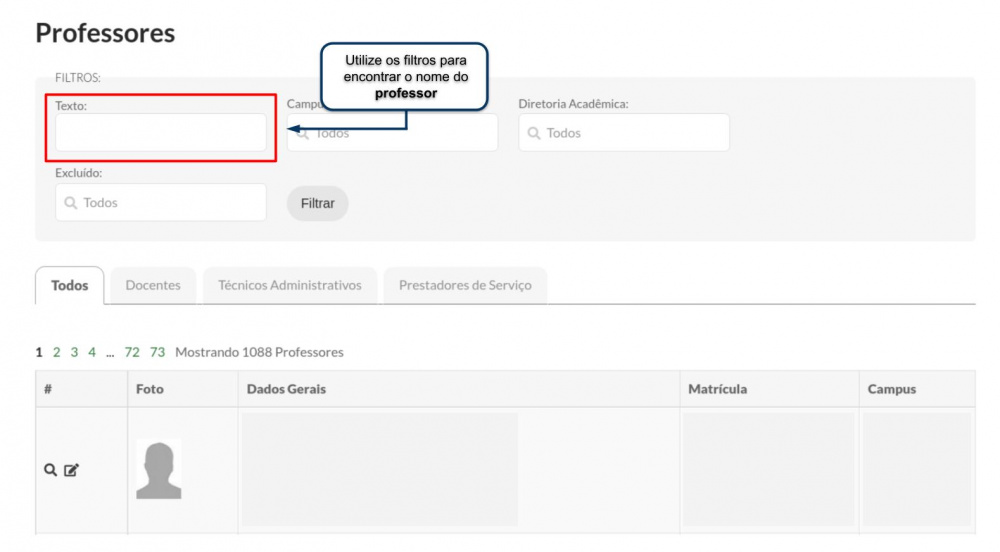The width and height of the screenshot is (1000, 552).
Task: Click the search icon in Excluído field
Action: click(x=71, y=203)
